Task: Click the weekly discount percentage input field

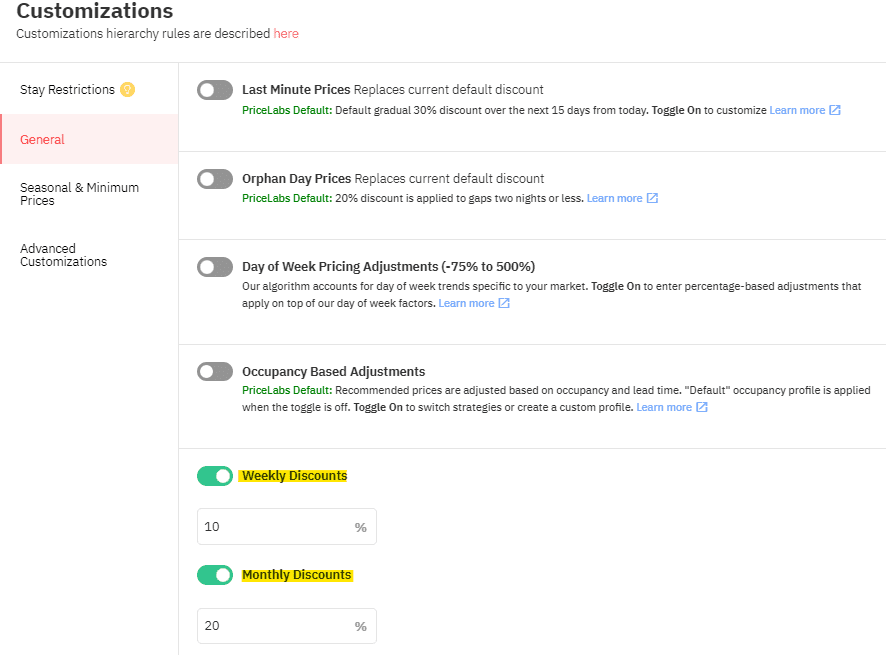Action: click(287, 526)
